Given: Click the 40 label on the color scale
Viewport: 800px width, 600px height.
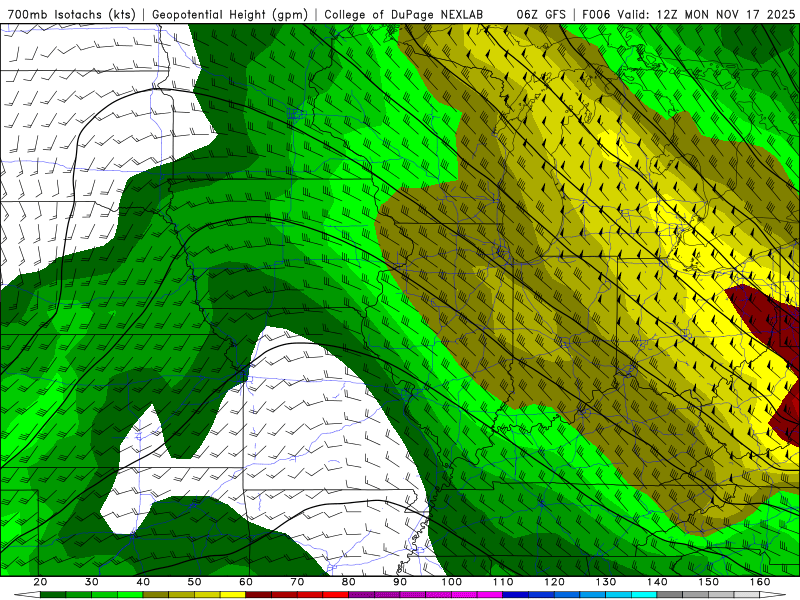Looking at the screenshot, I should tap(143, 582).
